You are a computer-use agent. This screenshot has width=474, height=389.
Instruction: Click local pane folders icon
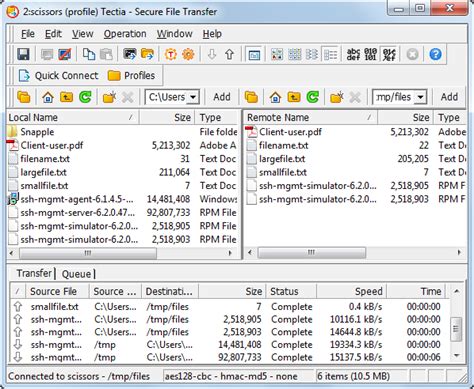pyautogui.click(x=24, y=97)
